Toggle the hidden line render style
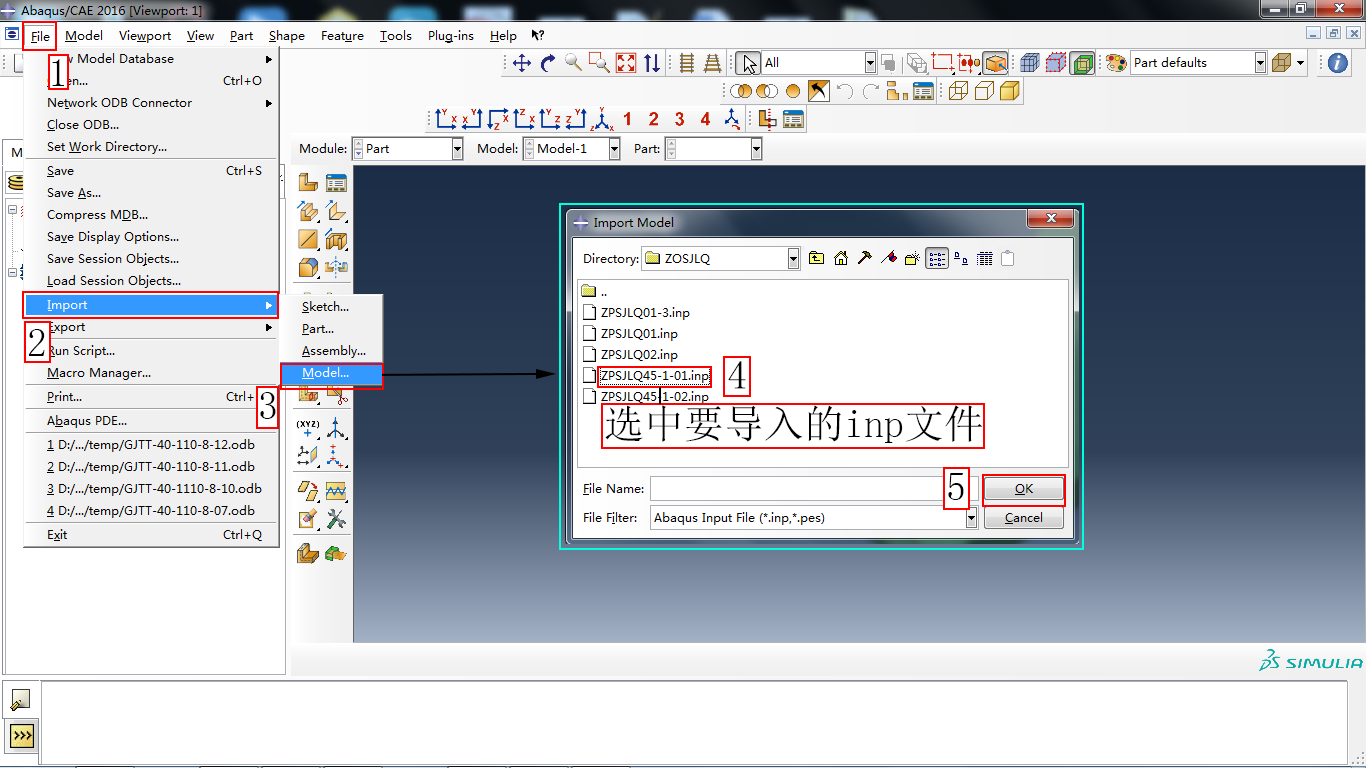This screenshot has height=768, width=1366. click(984, 91)
